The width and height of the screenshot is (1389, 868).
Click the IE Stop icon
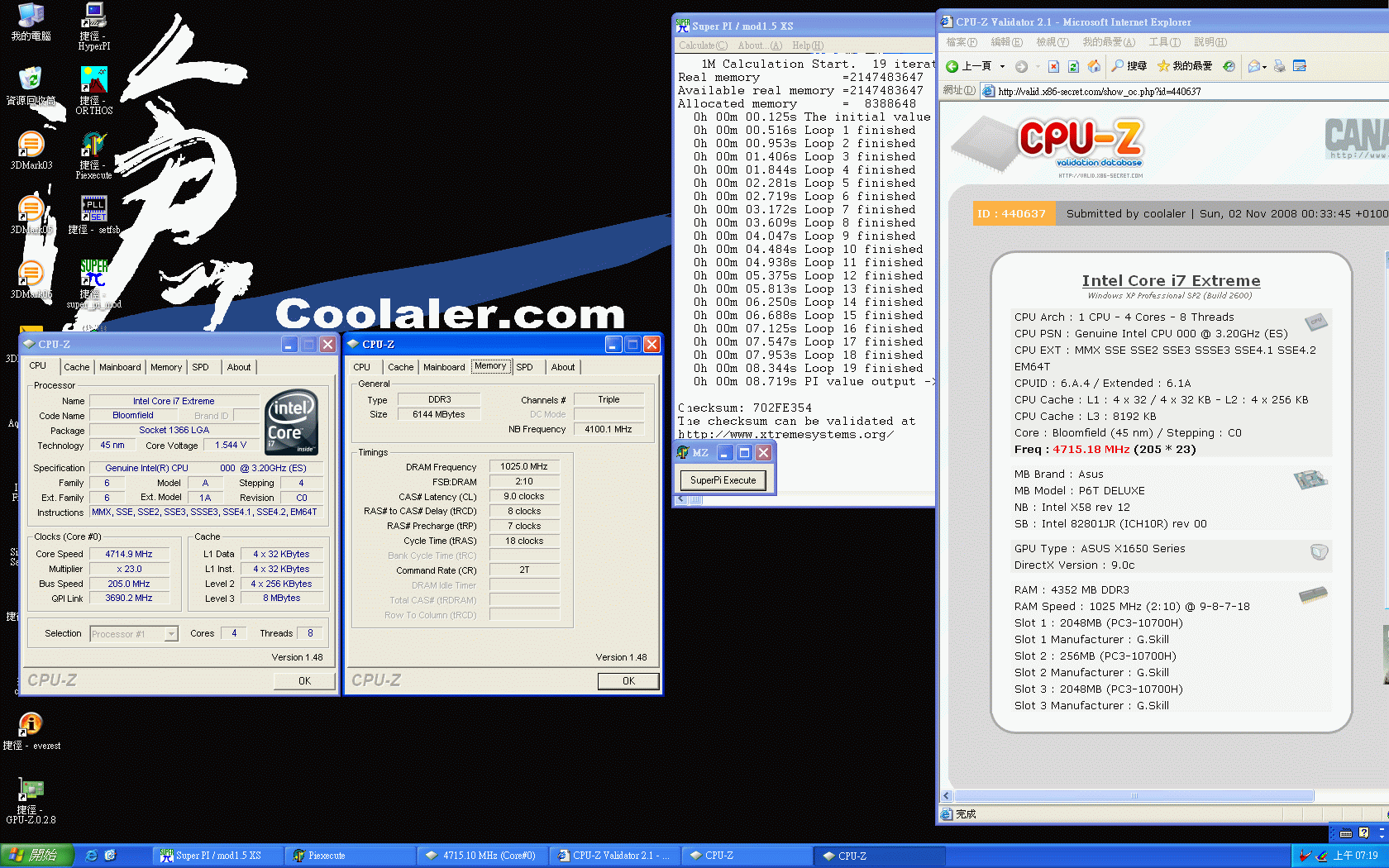point(1053,66)
